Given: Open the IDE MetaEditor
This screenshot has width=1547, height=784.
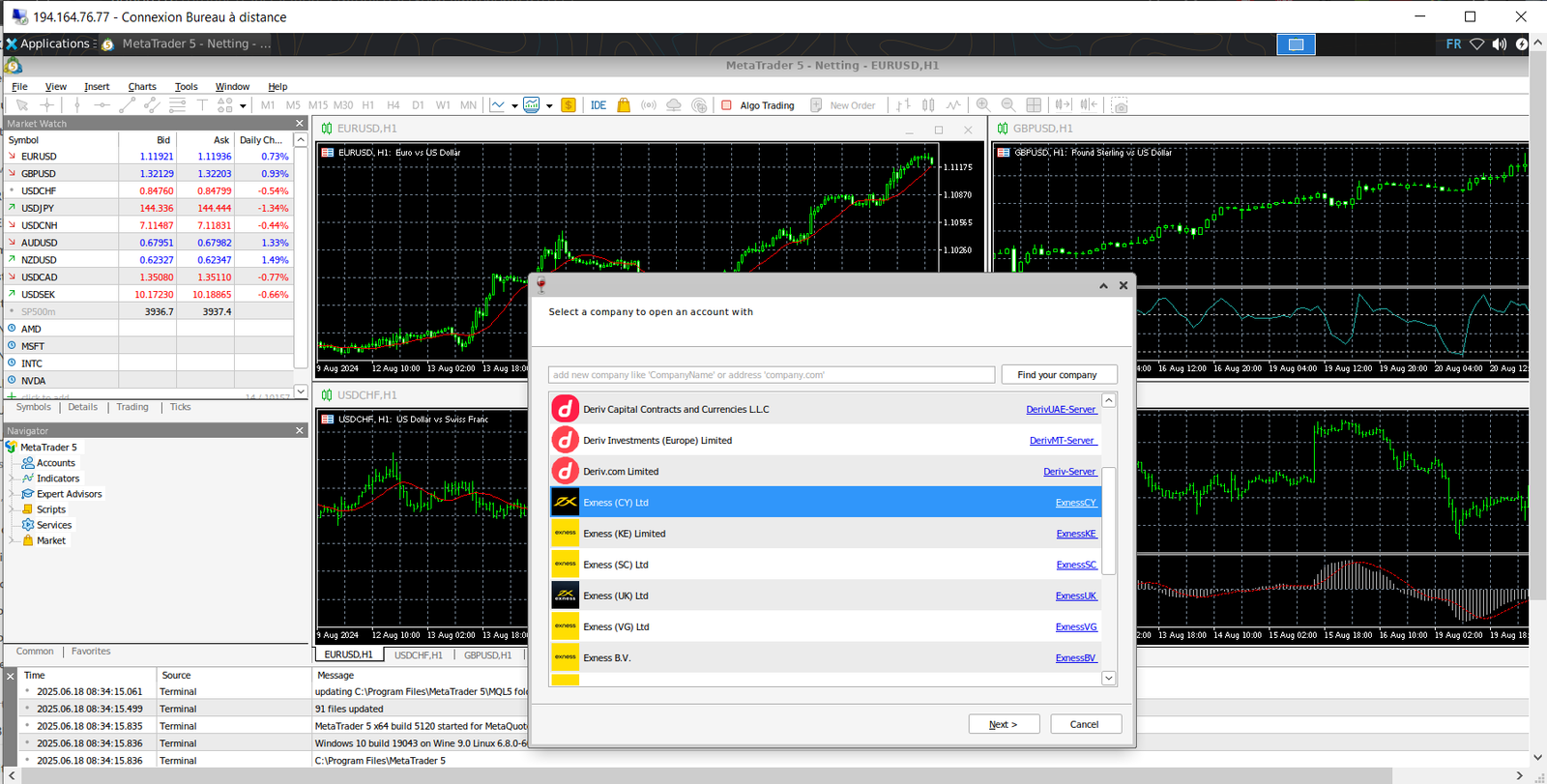Looking at the screenshot, I should tap(598, 105).
